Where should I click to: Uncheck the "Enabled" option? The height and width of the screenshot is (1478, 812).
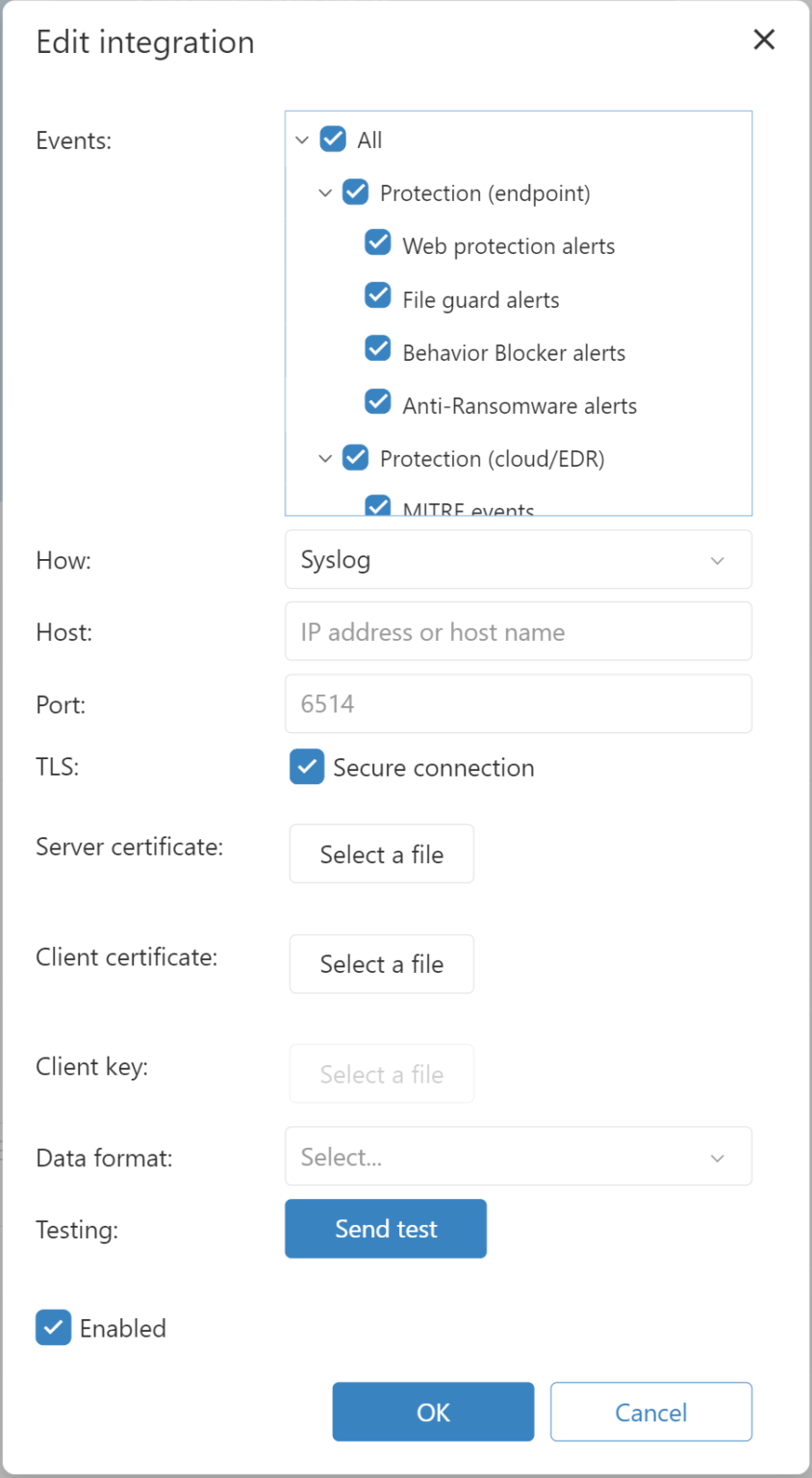(53, 1328)
